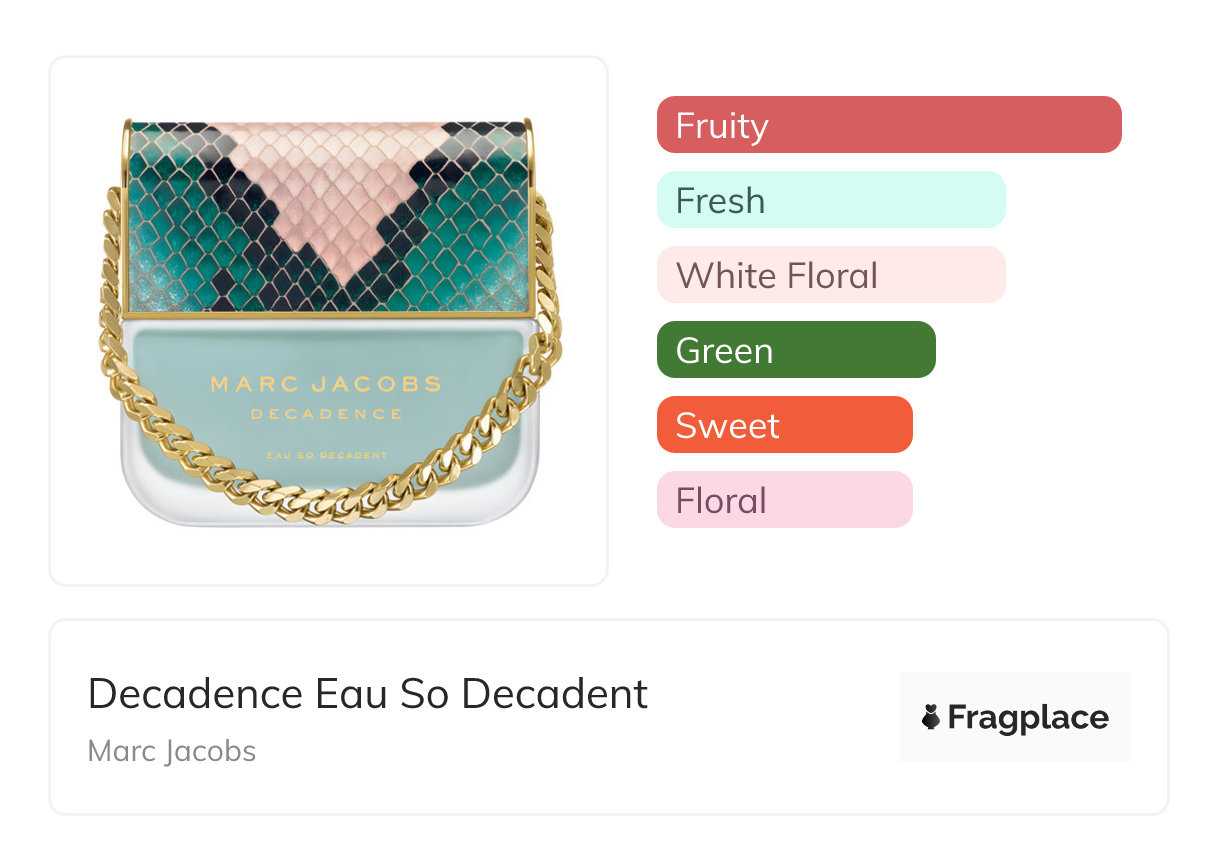Click the EAU SO DECADENT bottle text
This screenshot has height=864, width=1218.
click(x=326, y=455)
